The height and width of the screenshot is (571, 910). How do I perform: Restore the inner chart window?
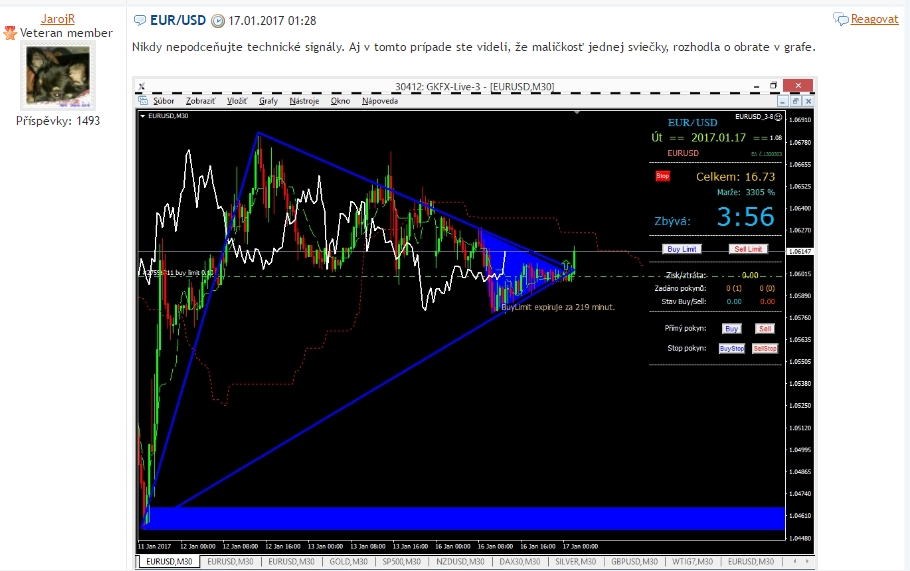point(795,101)
